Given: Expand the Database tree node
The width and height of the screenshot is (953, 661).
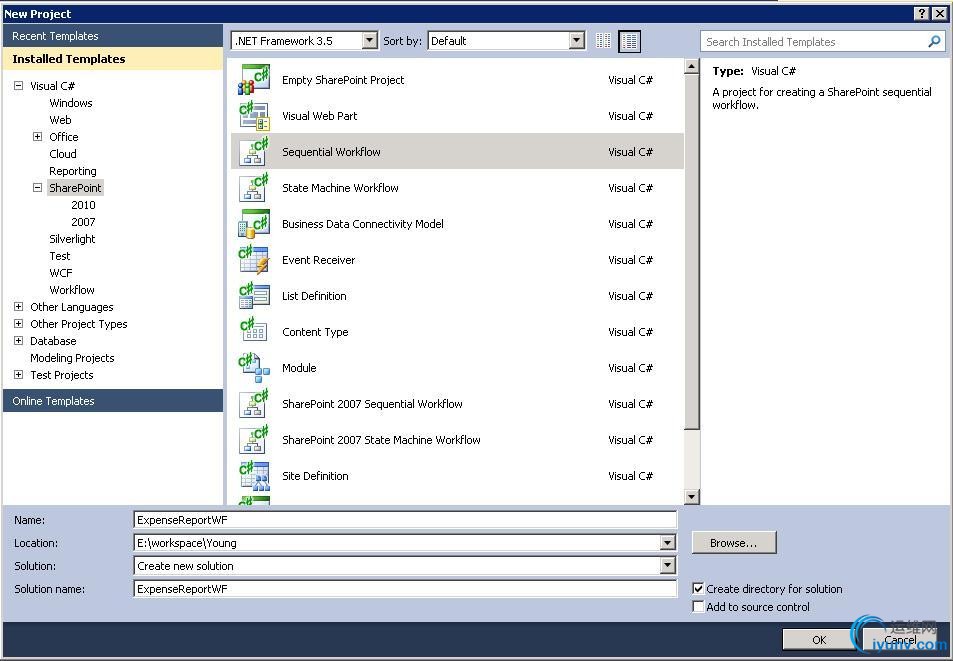Looking at the screenshot, I should [x=18, y=341].
